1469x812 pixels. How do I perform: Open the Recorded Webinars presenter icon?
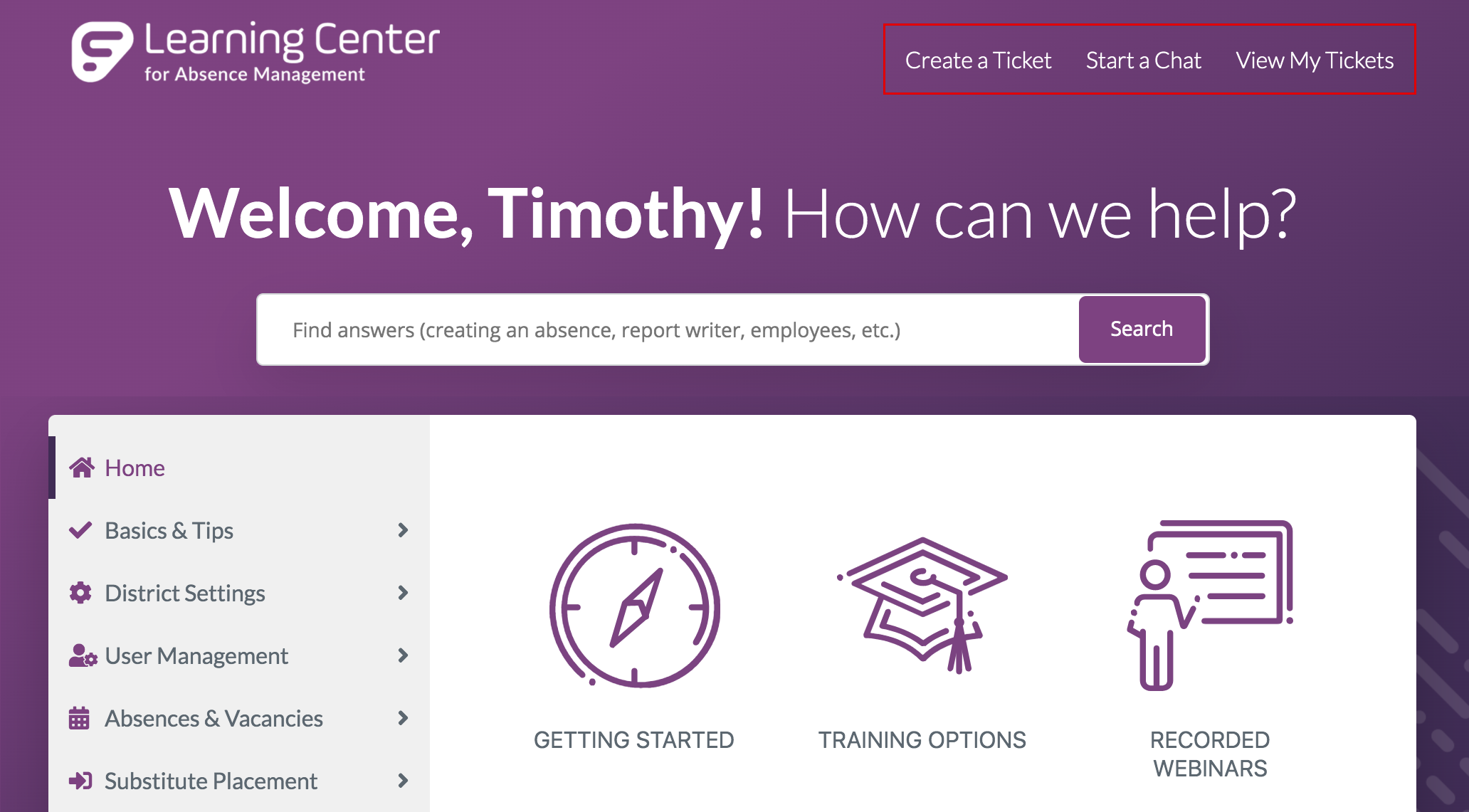click(x=1210, y=606)
